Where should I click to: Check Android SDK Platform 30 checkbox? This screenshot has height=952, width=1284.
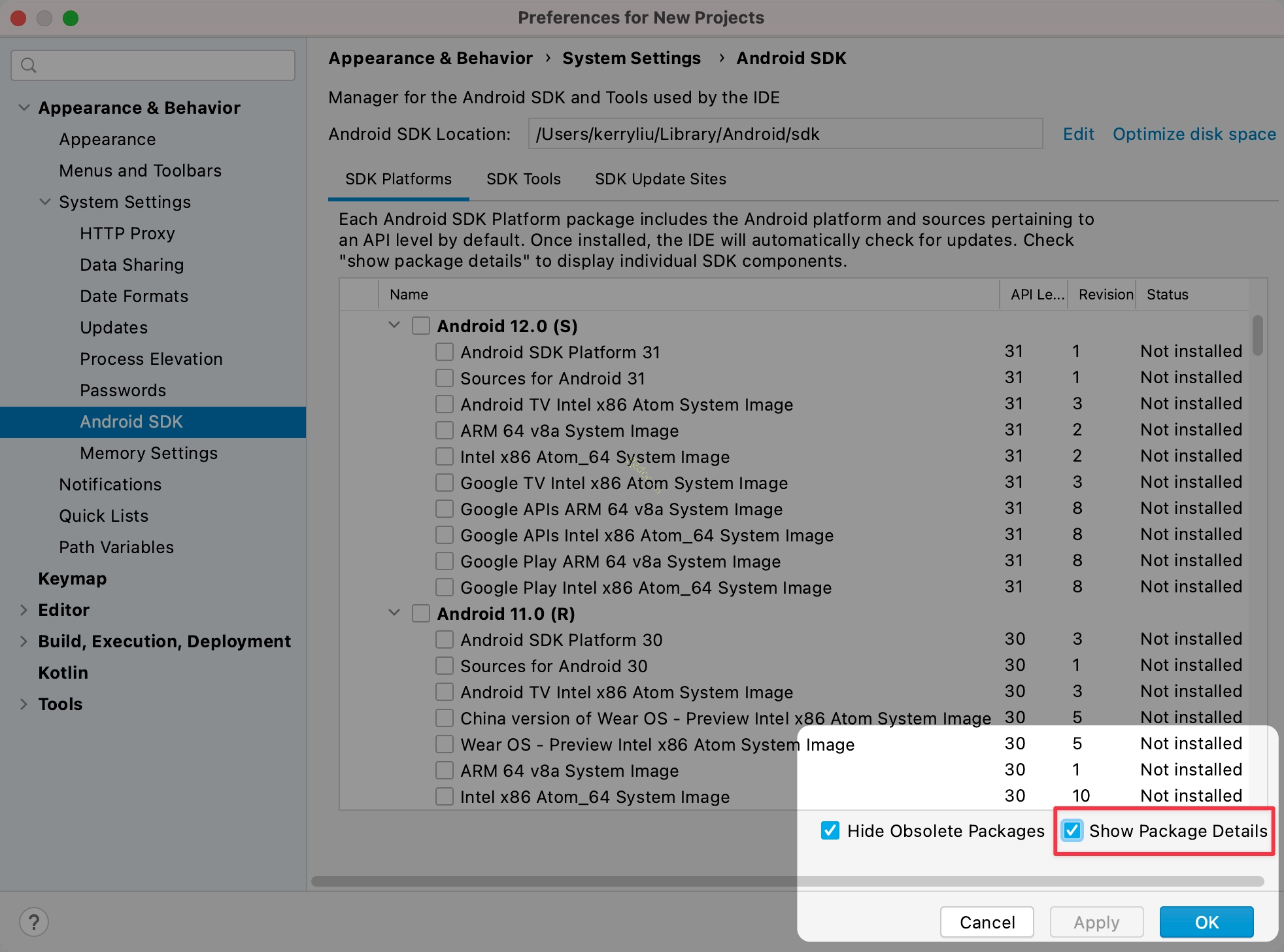(445, 639)
